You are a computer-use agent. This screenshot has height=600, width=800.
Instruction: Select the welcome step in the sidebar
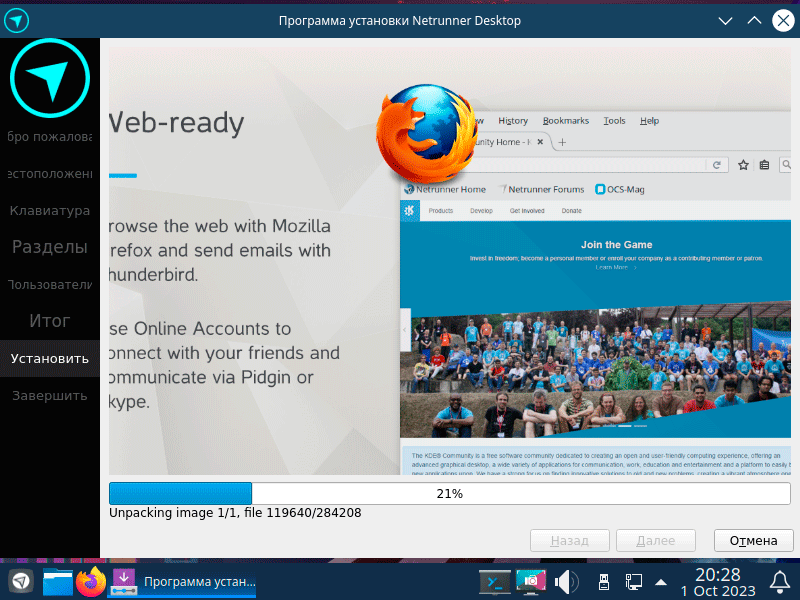tap(50, 137)
